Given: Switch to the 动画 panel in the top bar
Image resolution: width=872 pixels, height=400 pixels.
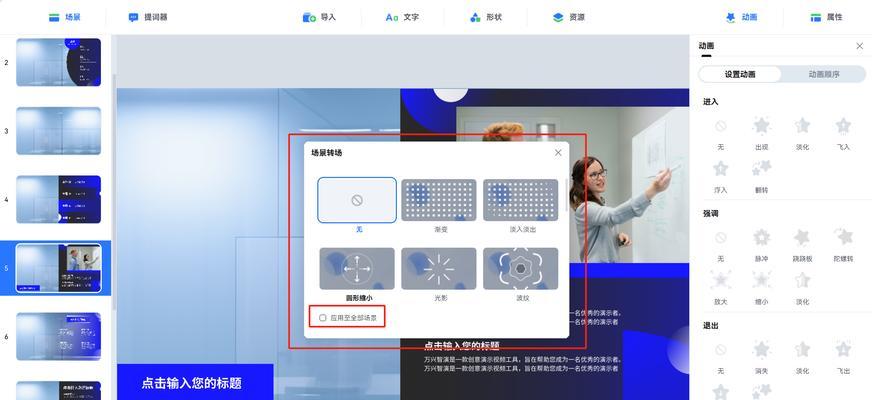Looking at the screenshot, I should 741,17.
